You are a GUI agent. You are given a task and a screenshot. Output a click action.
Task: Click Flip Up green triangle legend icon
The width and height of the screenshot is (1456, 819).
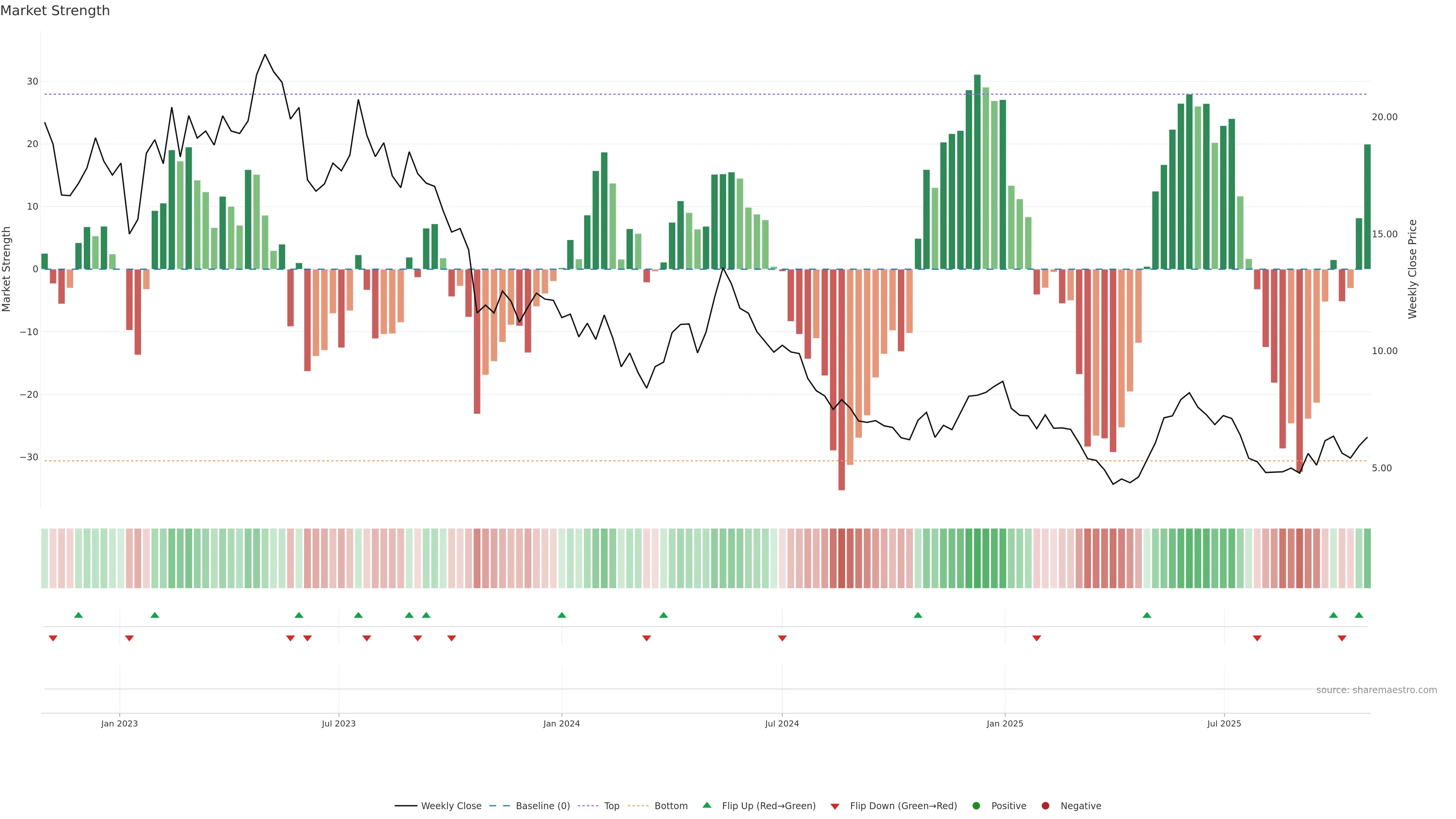point(706,805)
